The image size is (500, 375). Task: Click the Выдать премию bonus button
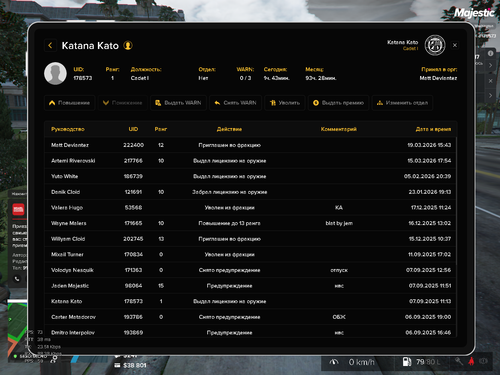click(x=338, y=103)
